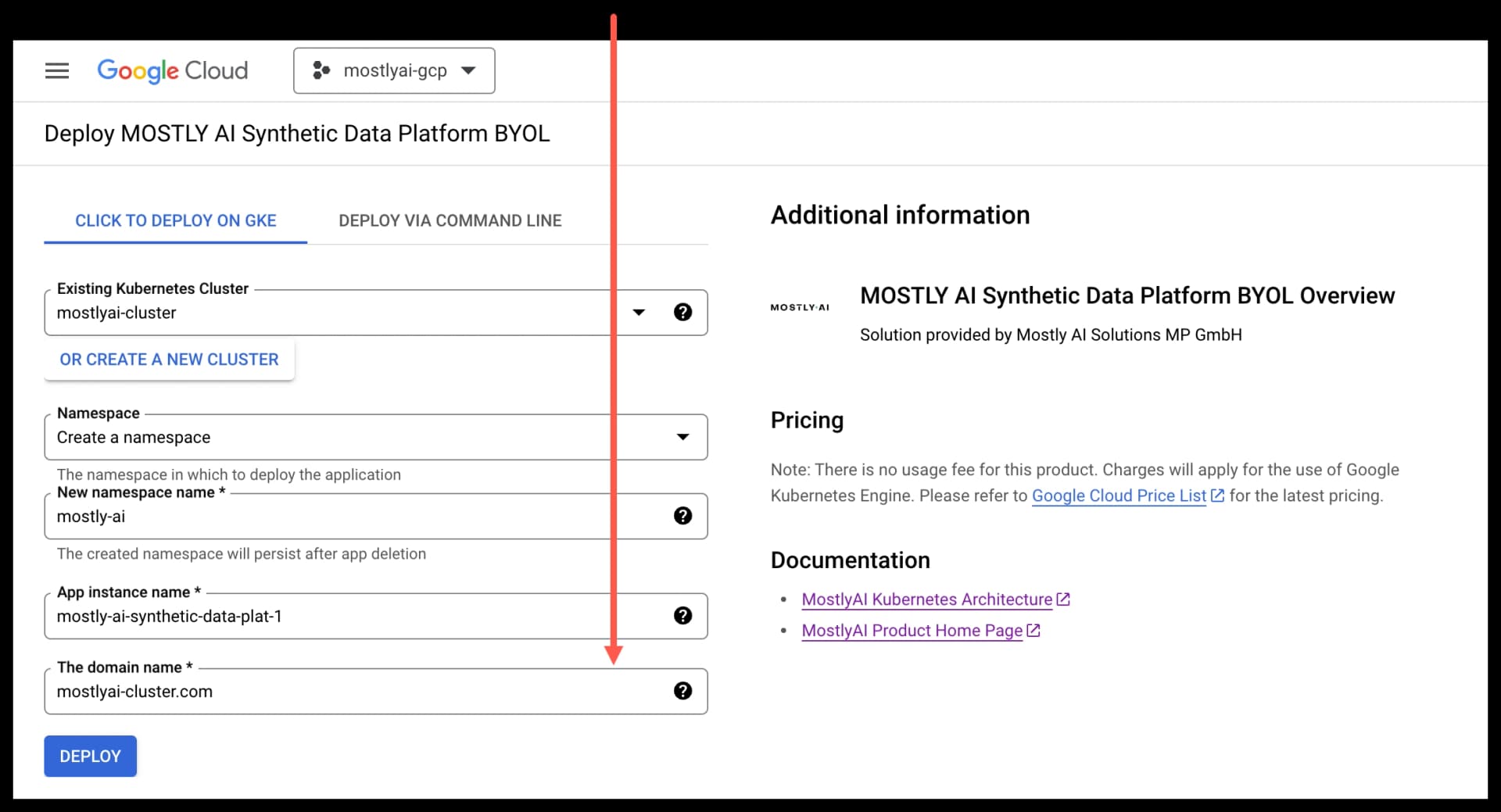Select the App instance name text field
This screenshot has width=1501, height=812.
click(x=313, y=616)
